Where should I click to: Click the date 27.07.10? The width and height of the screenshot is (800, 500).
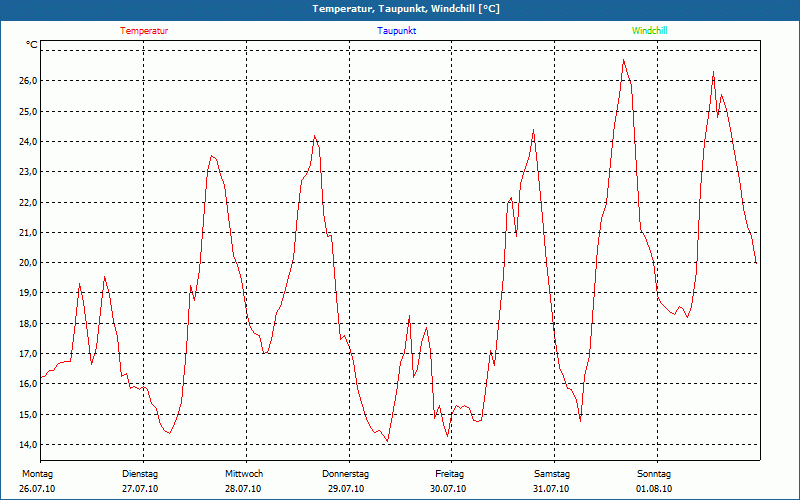click(140, 489)
